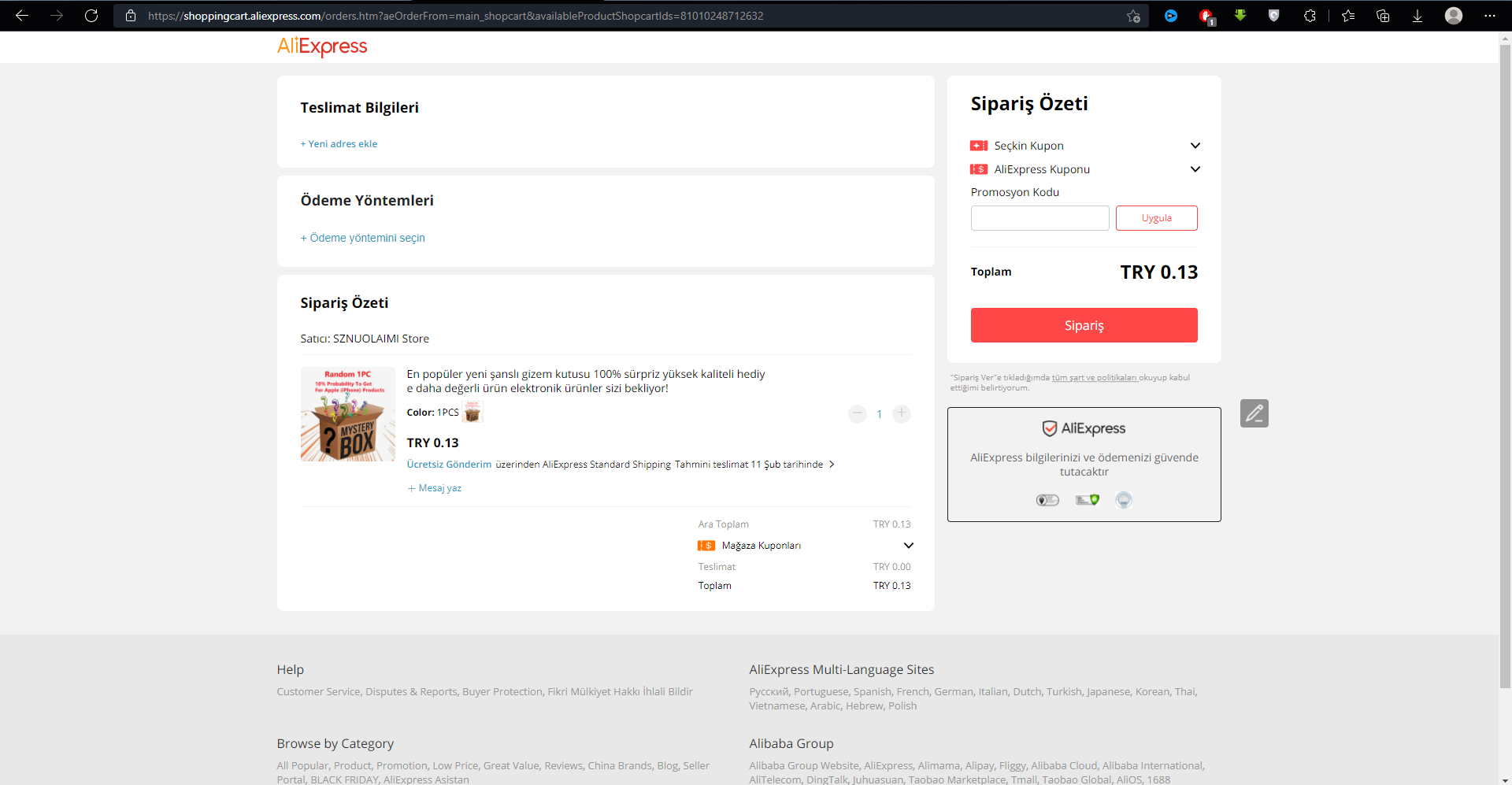Open Buyer Protection footer link
This screenshot has width=1512, height=785.
tap(502, 692)
